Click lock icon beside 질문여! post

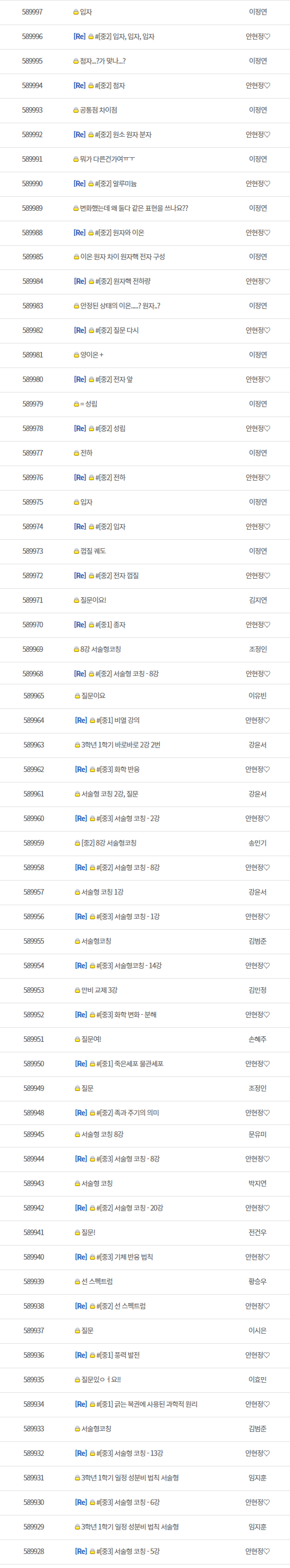tap(77, 1040)
